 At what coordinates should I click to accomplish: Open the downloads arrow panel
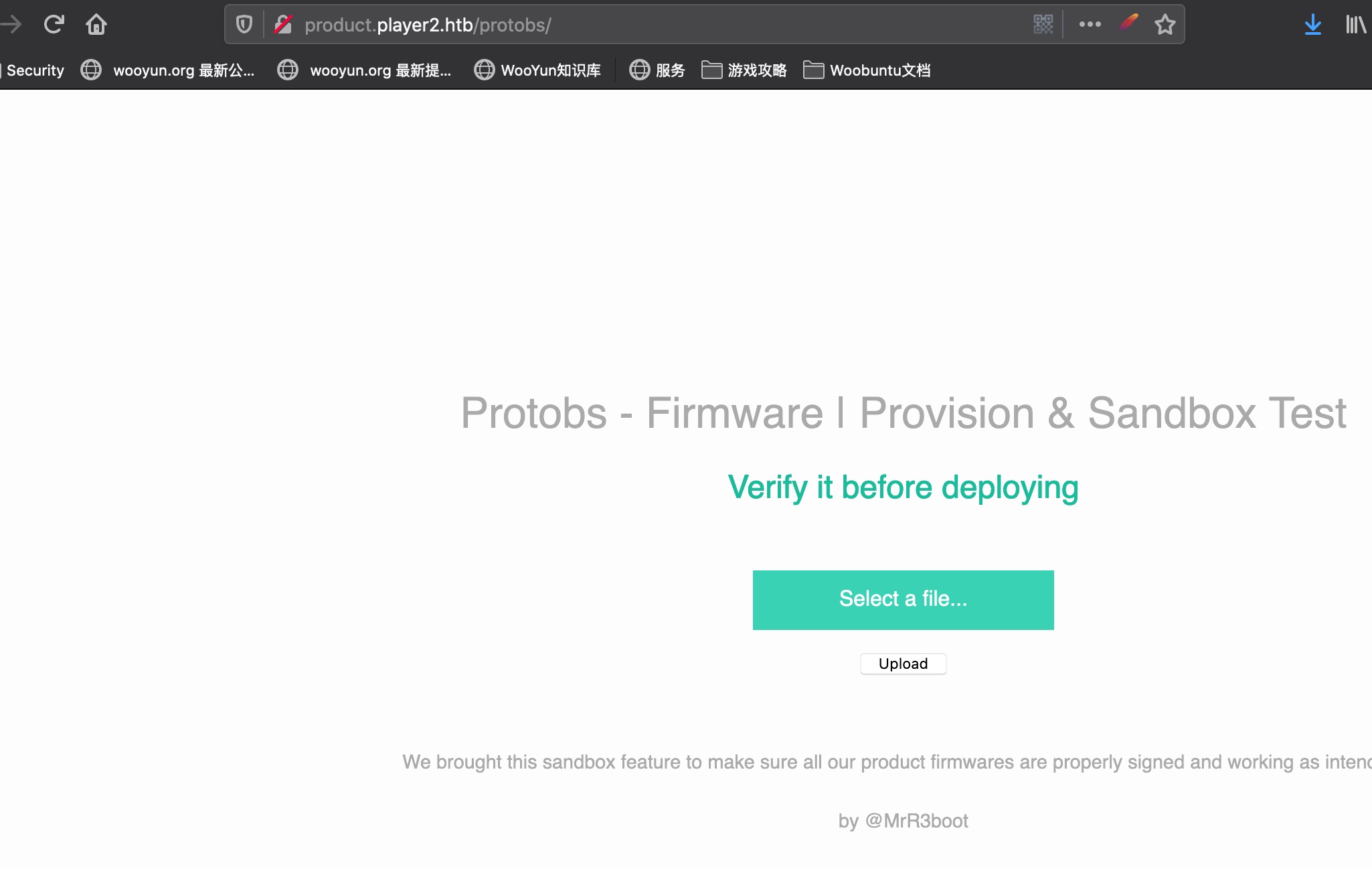point(1312,25)
